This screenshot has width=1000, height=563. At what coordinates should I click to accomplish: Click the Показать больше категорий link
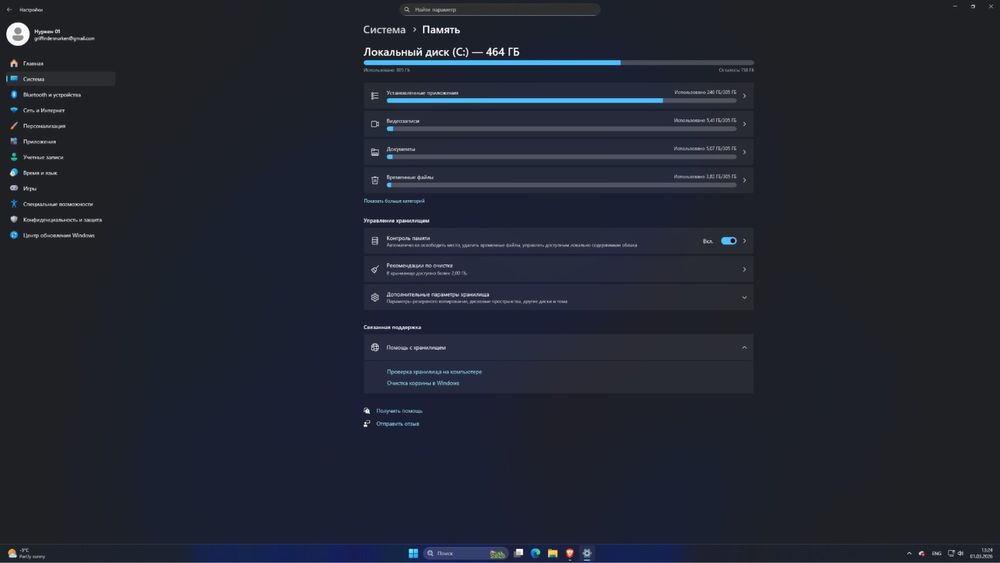(x=394, y=201)
